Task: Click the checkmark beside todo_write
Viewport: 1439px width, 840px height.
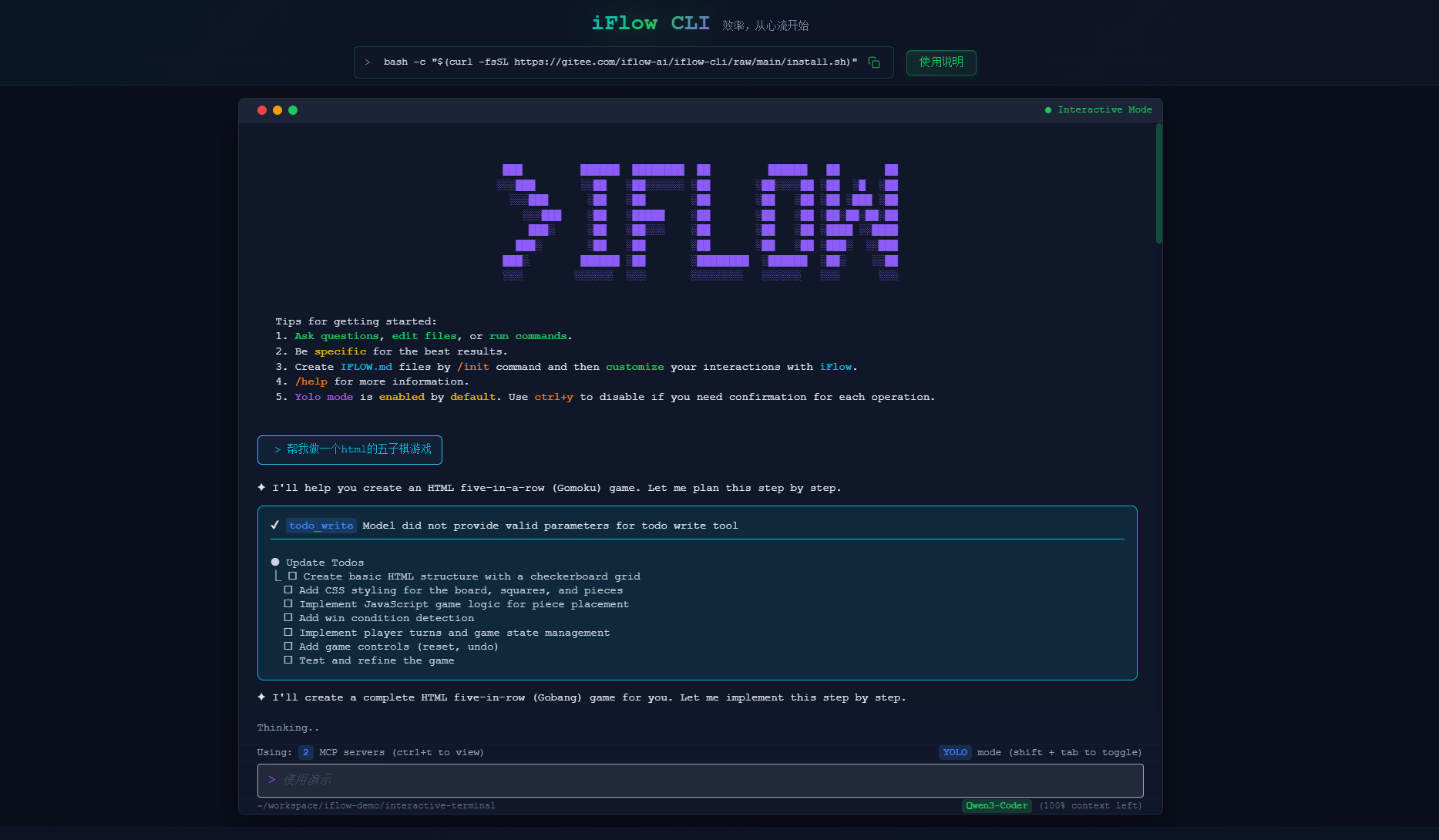Action: click(275, 525)
